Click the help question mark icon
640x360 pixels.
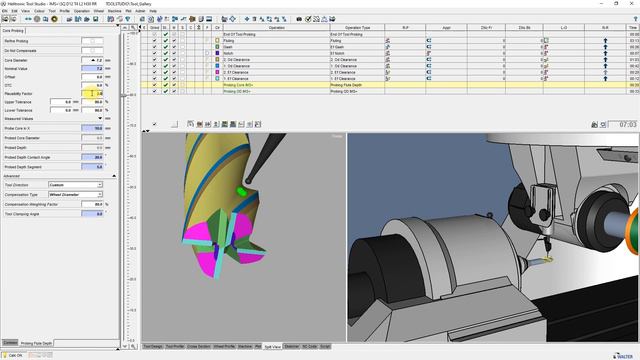pyautogui.click(x=635, y=19)
